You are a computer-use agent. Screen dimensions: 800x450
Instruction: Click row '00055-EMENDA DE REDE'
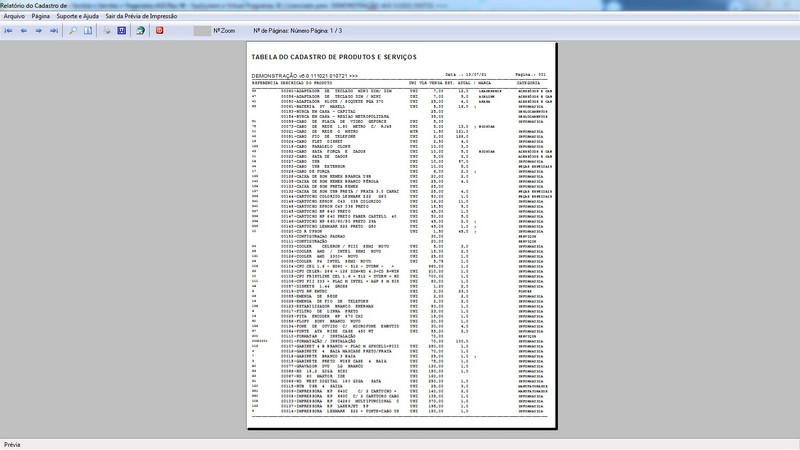click(x=399, y=296)
